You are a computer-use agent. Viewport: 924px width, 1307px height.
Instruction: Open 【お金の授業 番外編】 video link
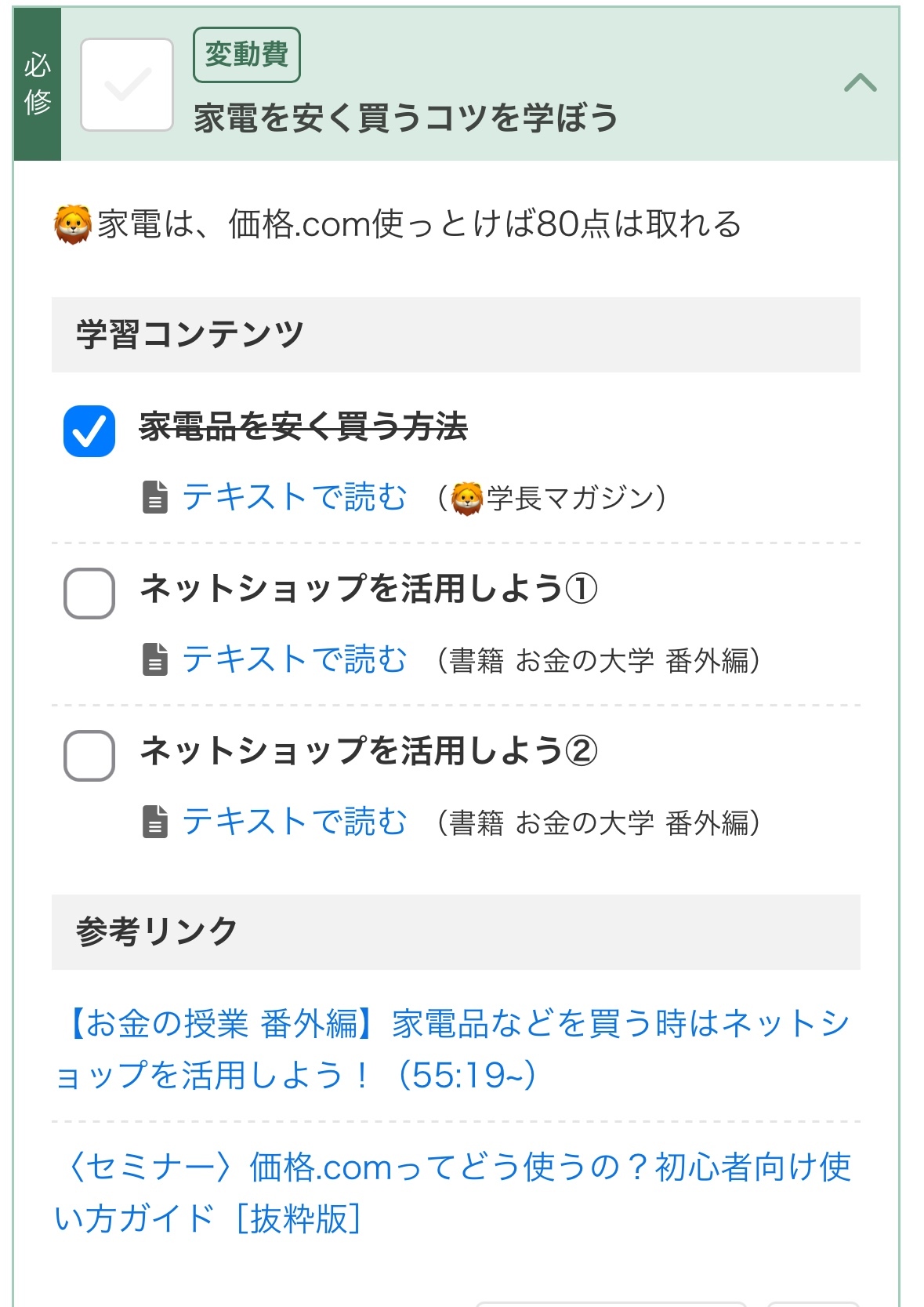click(x=453, y=1049)
